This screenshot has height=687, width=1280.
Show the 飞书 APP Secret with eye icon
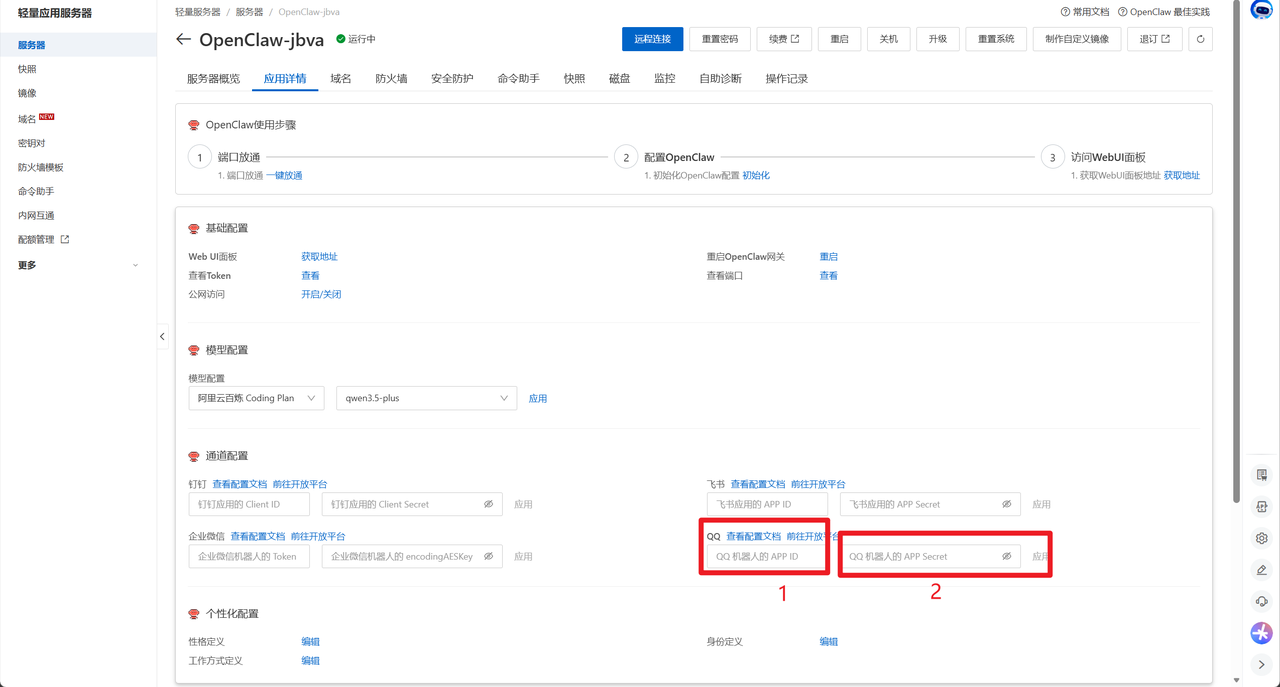1007,504
